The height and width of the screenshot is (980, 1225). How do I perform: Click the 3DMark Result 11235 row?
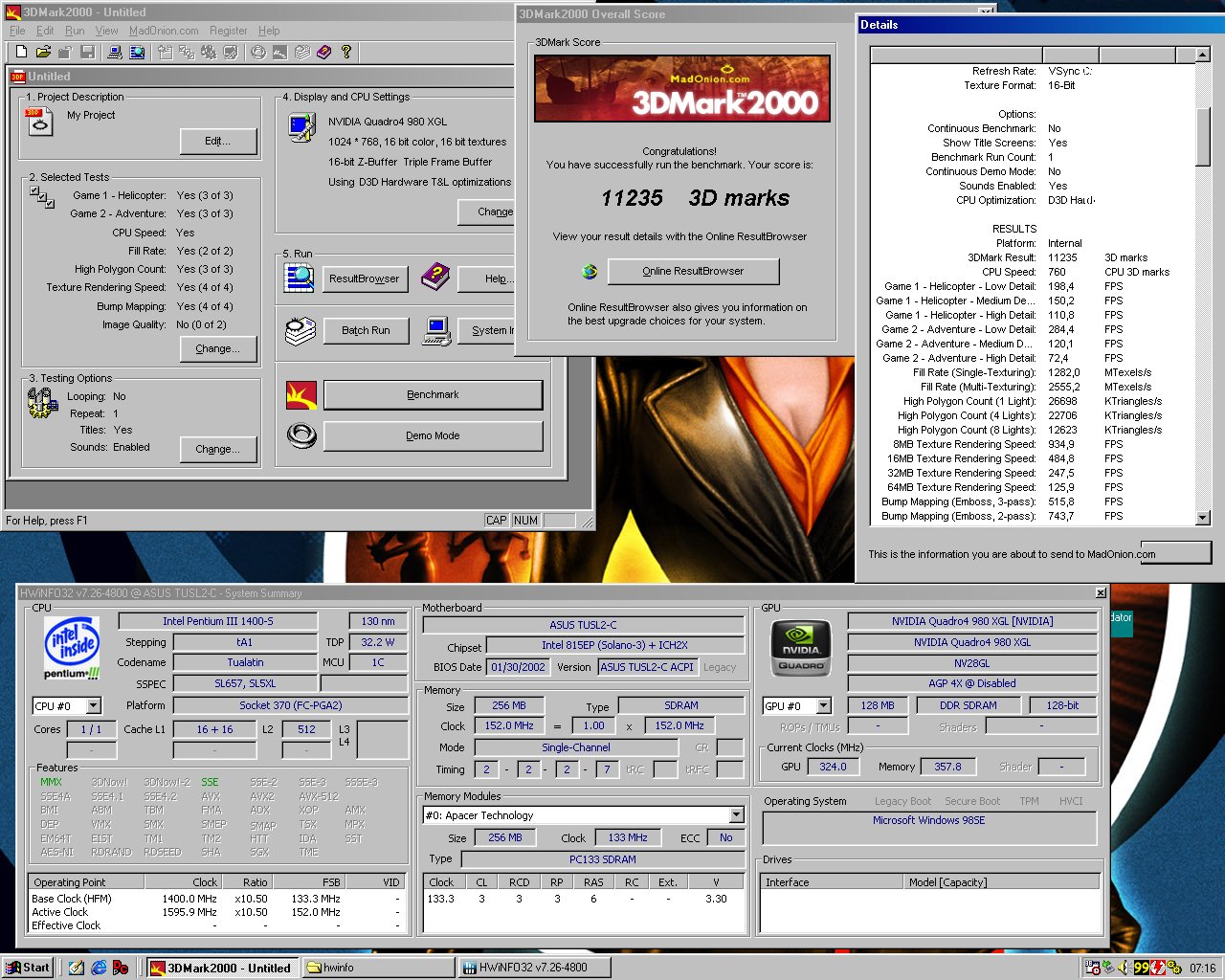coord(1034,257)
